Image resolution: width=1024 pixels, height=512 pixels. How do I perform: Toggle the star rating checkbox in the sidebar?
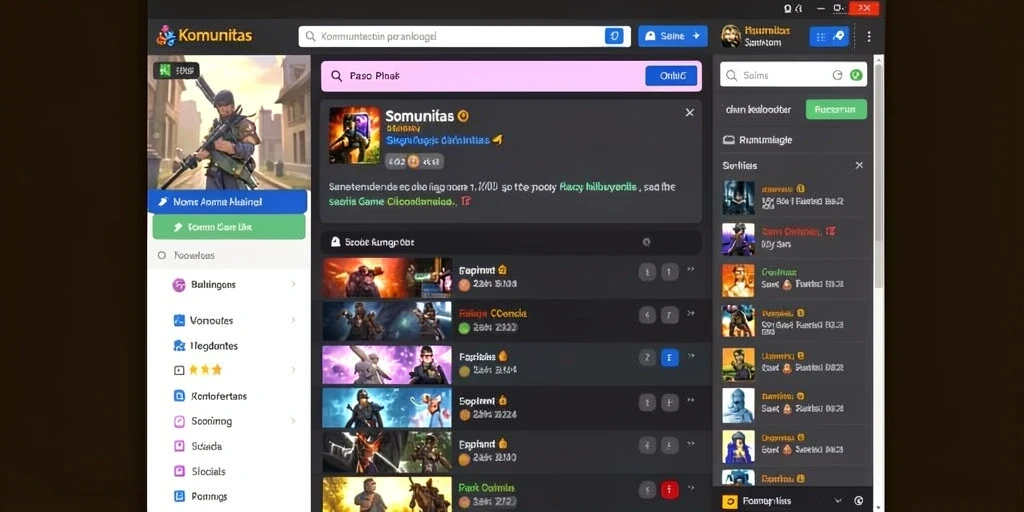pos(179,370)
